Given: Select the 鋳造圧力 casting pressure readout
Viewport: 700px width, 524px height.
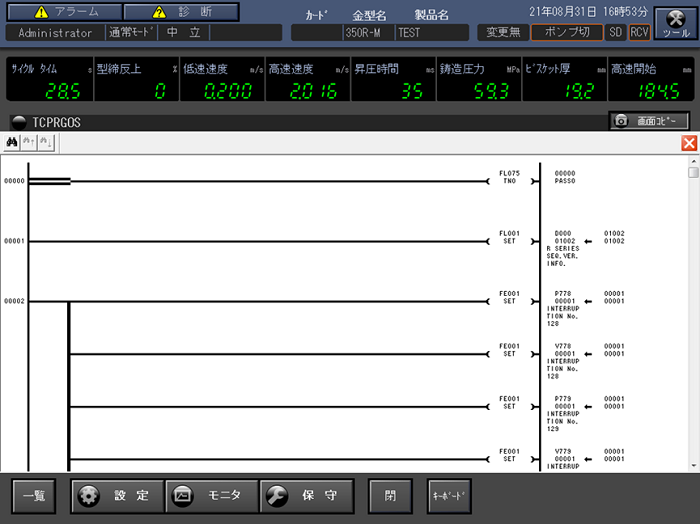Looking at the screenshot, I should click(x=479, y=82).
